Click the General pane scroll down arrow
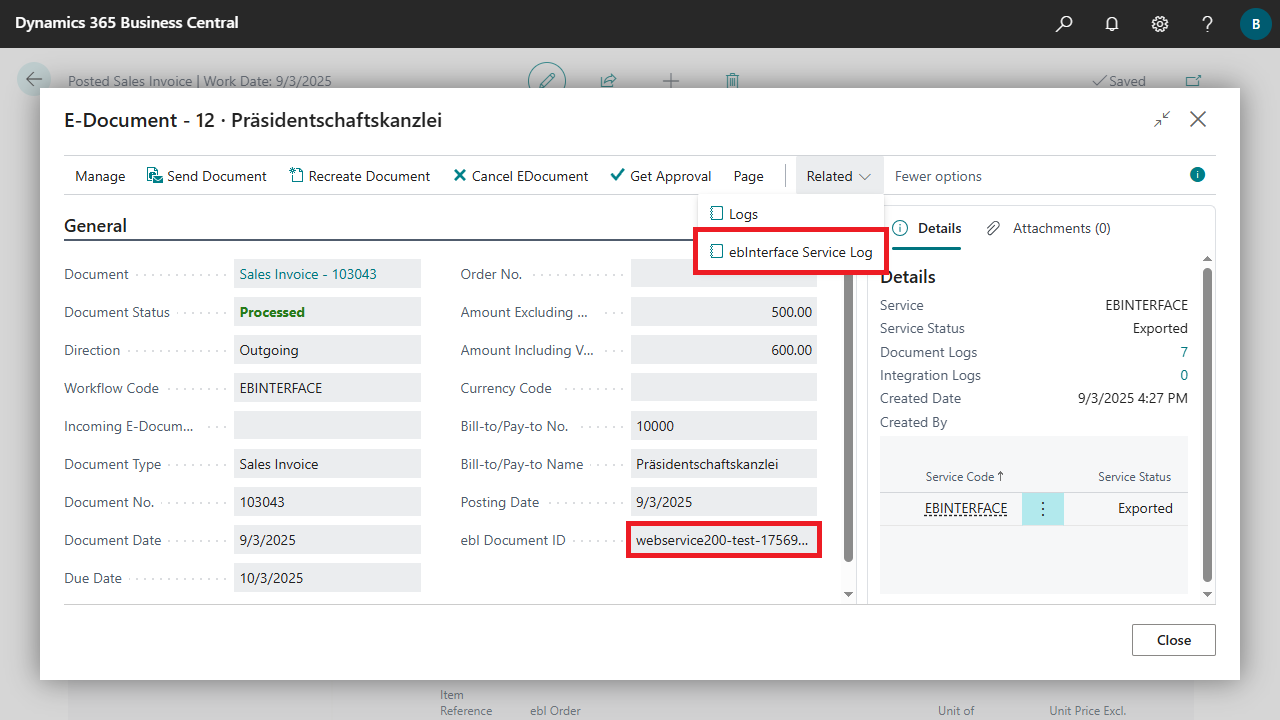The image size is (1280, 720). pos(849,595)
